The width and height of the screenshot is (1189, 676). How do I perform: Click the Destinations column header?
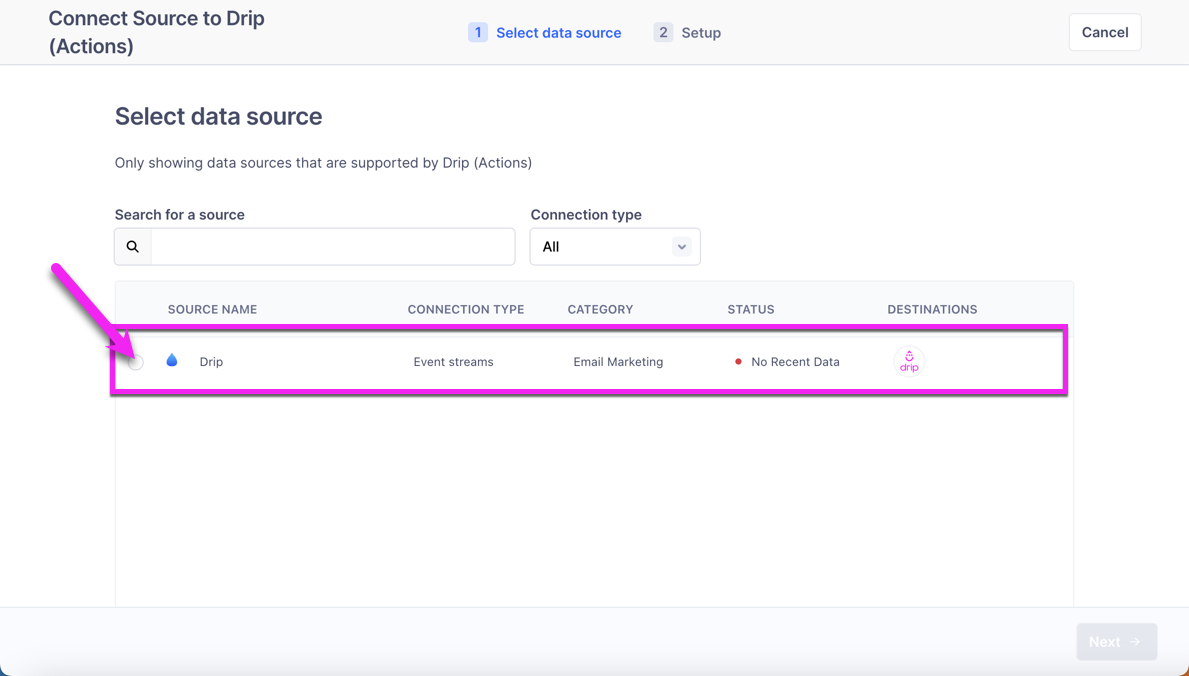(932, 310)
